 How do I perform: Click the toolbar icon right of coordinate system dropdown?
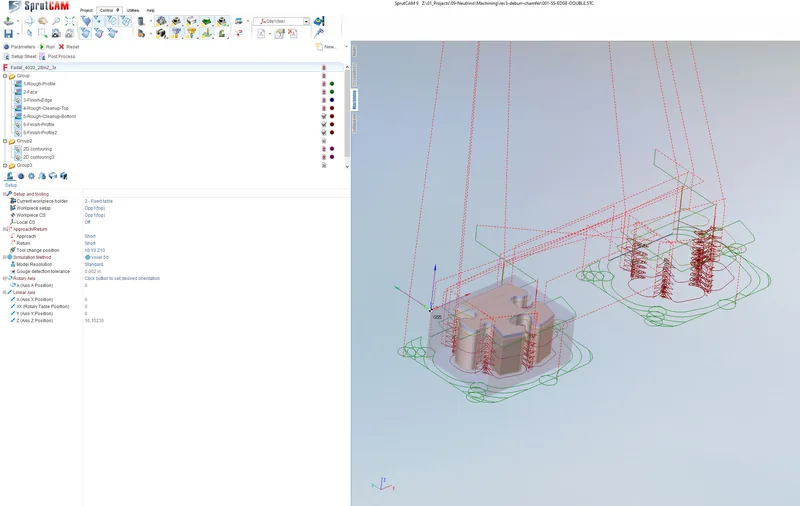coord(319,21)
